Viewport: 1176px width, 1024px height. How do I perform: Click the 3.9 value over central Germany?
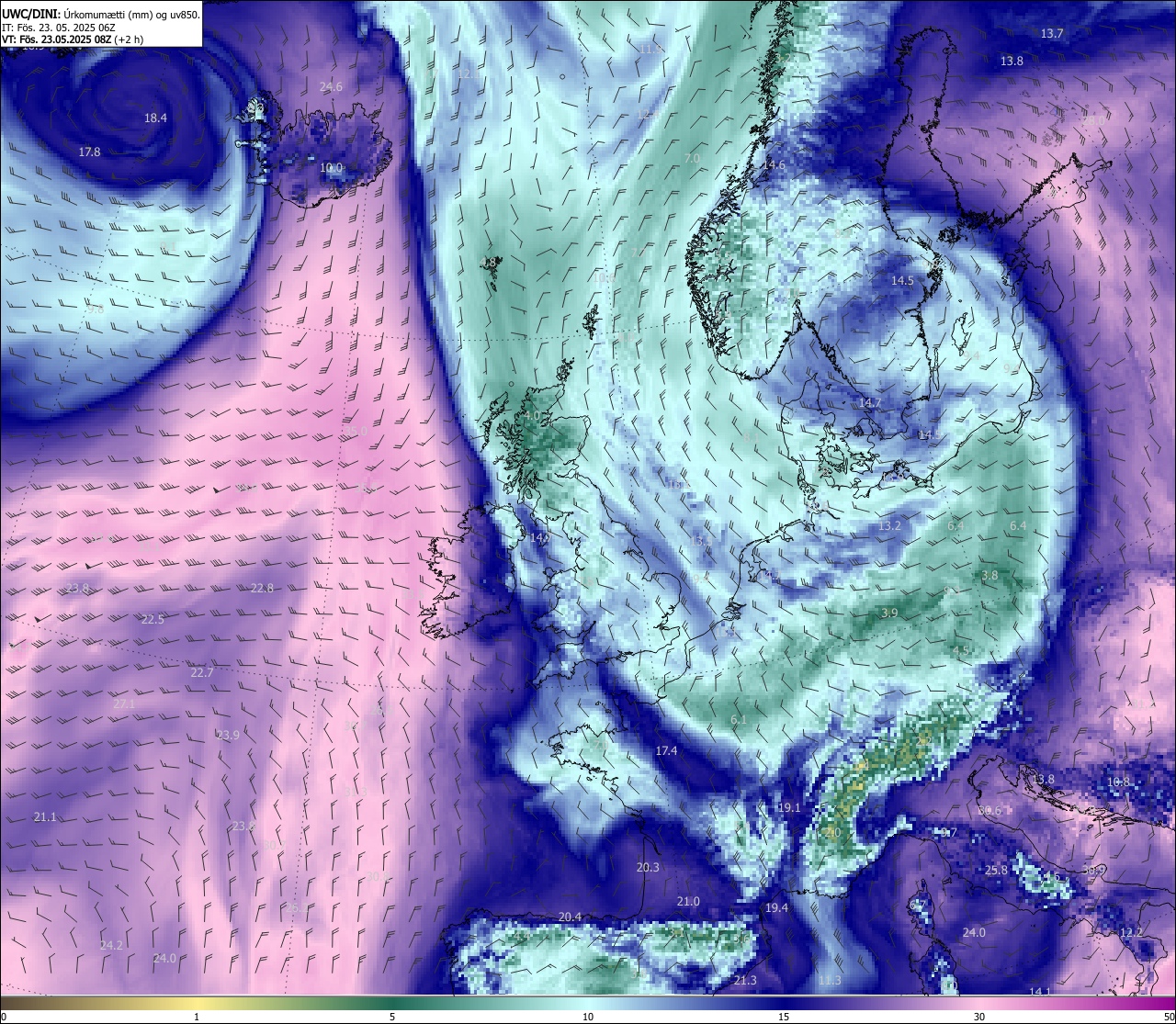tap(889, 613)
